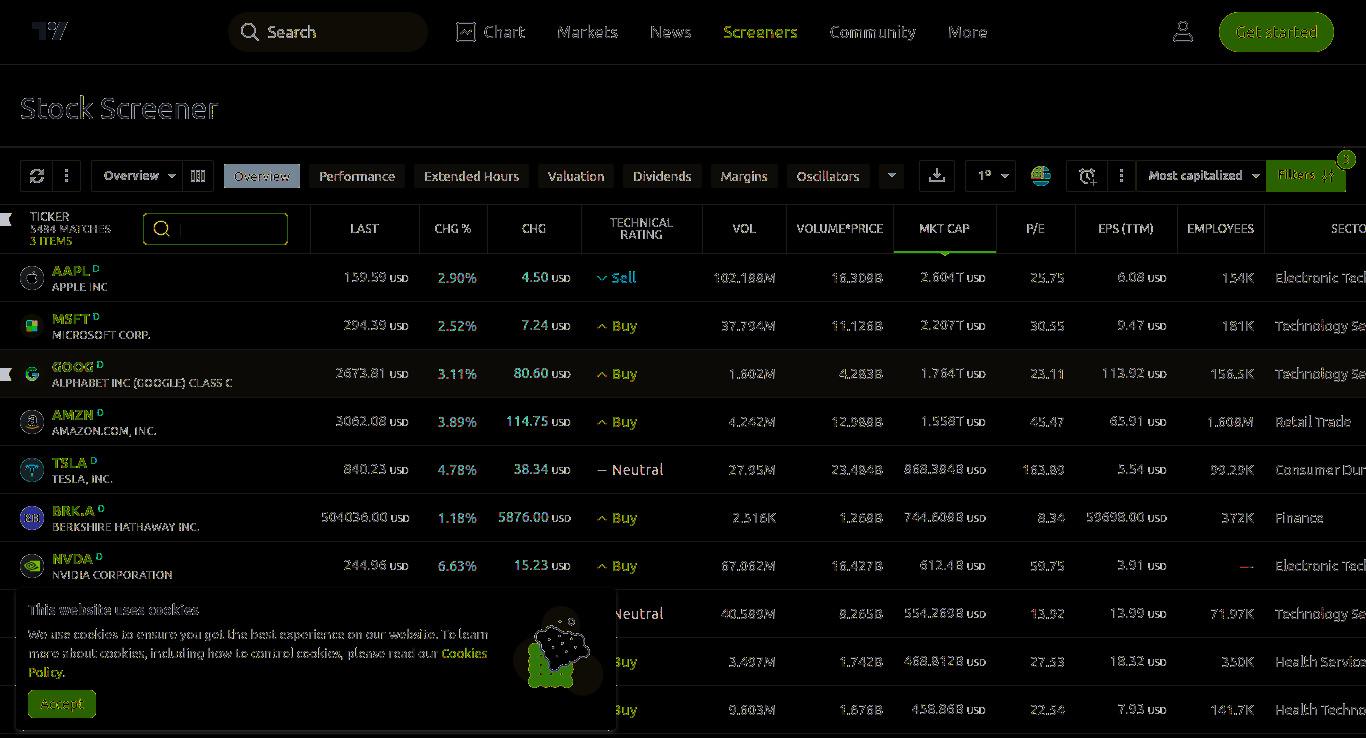Image resolution: width=1366 pixels, height=738 pixels.
Task: Open the Filters panel
Action: click(x=1306, y=176)
